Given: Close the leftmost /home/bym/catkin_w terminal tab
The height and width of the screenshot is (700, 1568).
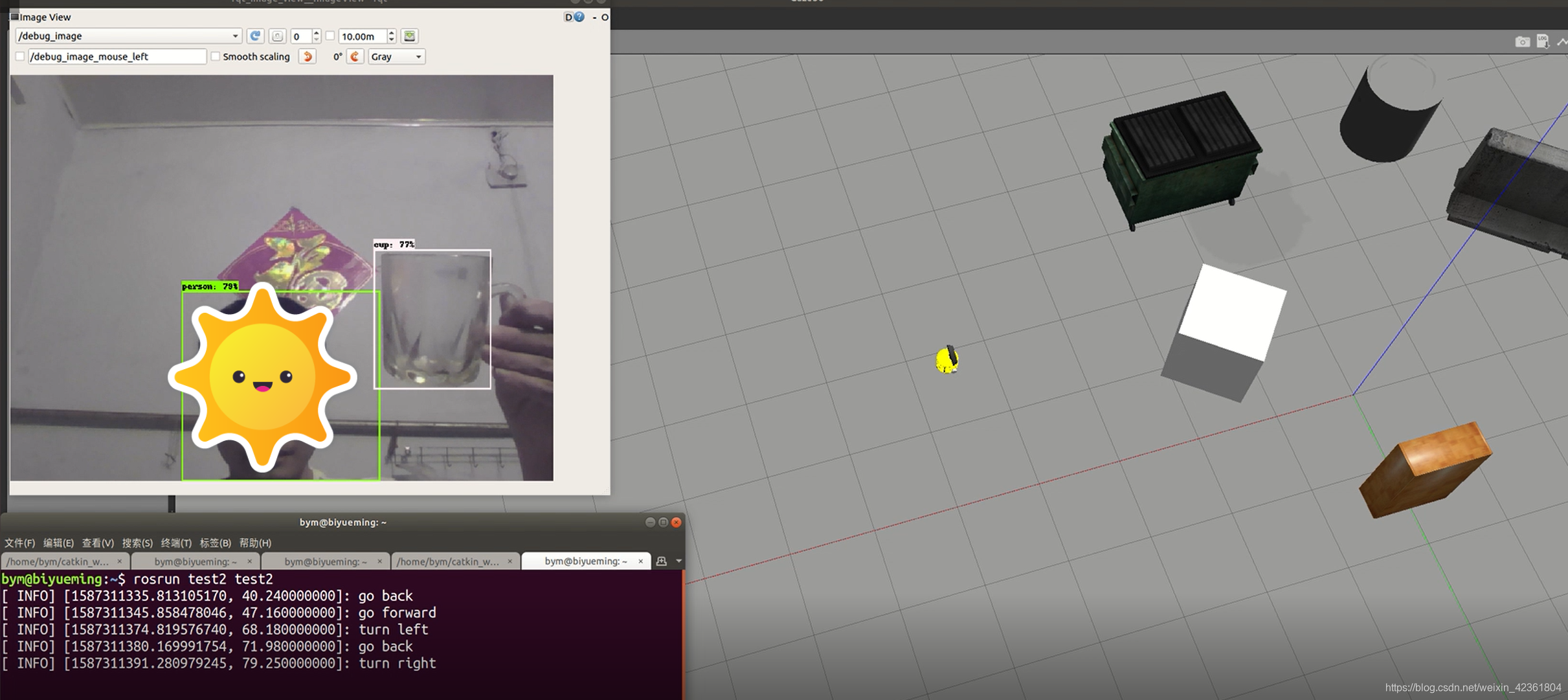Looking at the screenshot, I should [x=119, y=561].
